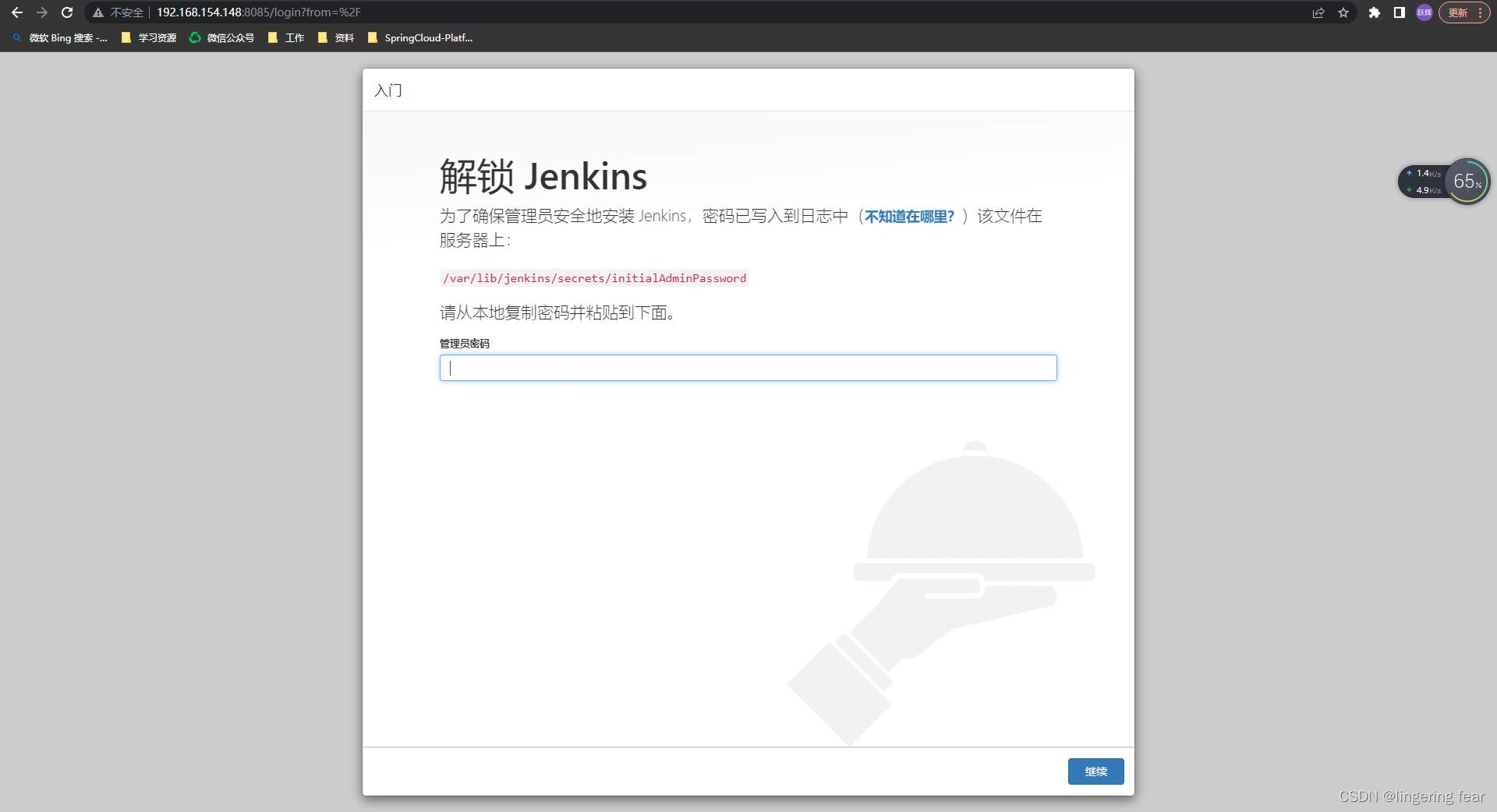Click the browser update button
Image resolution: width=1497 pixels, height=812 pixels.
pyautogui.click(x=1464, y=12)
